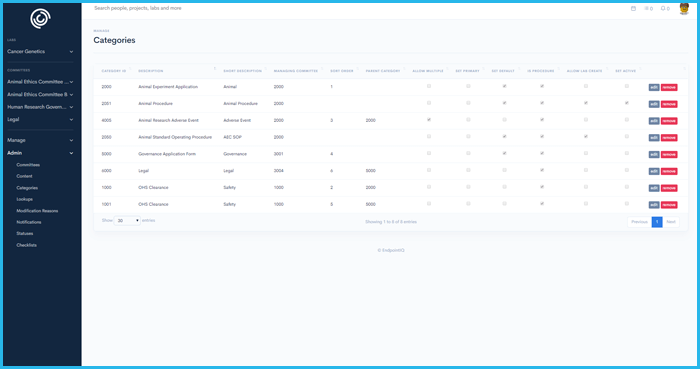Click the AEC SOP short description cell

tap(232, 137)
